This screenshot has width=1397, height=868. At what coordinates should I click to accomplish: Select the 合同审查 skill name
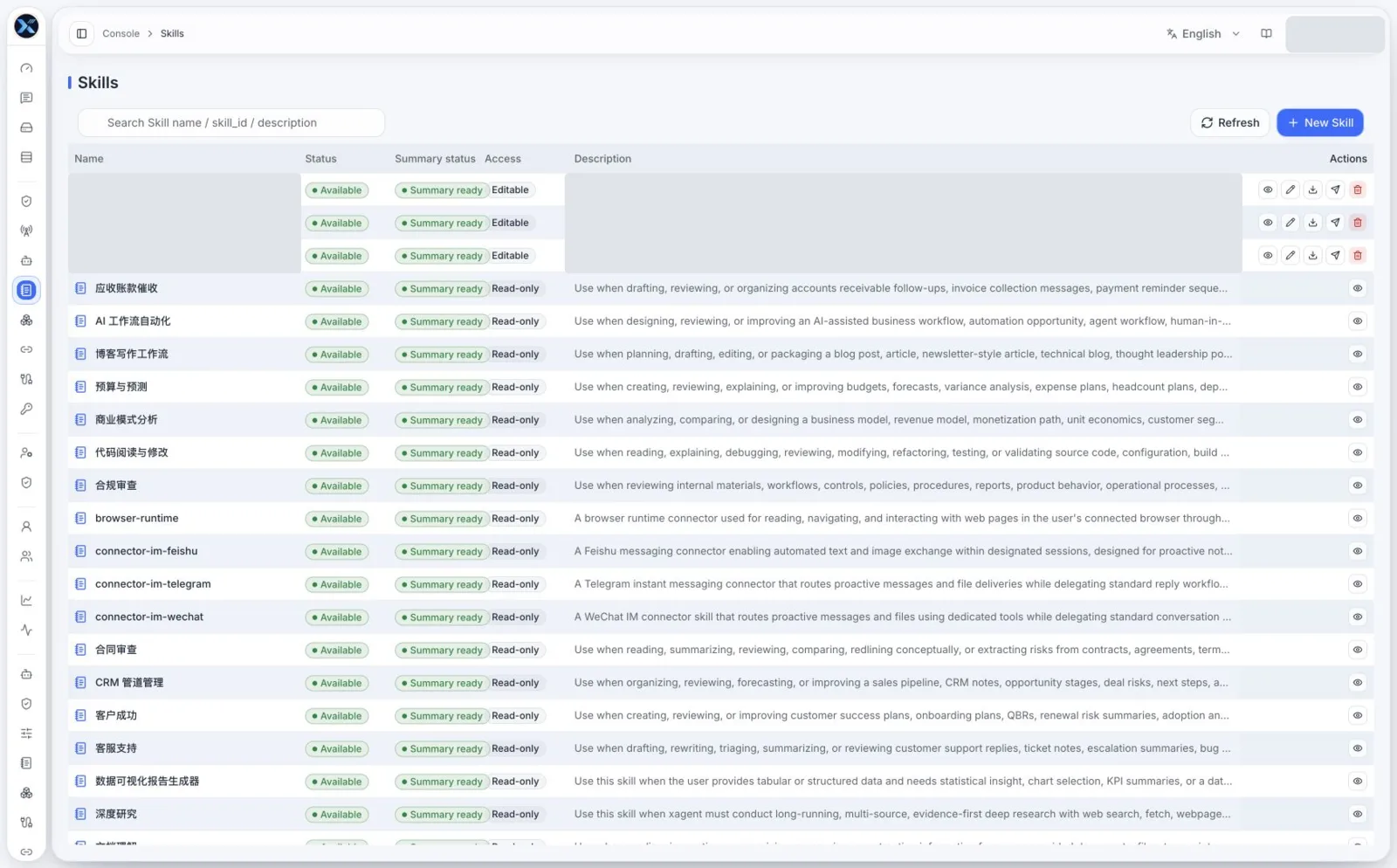116,650
